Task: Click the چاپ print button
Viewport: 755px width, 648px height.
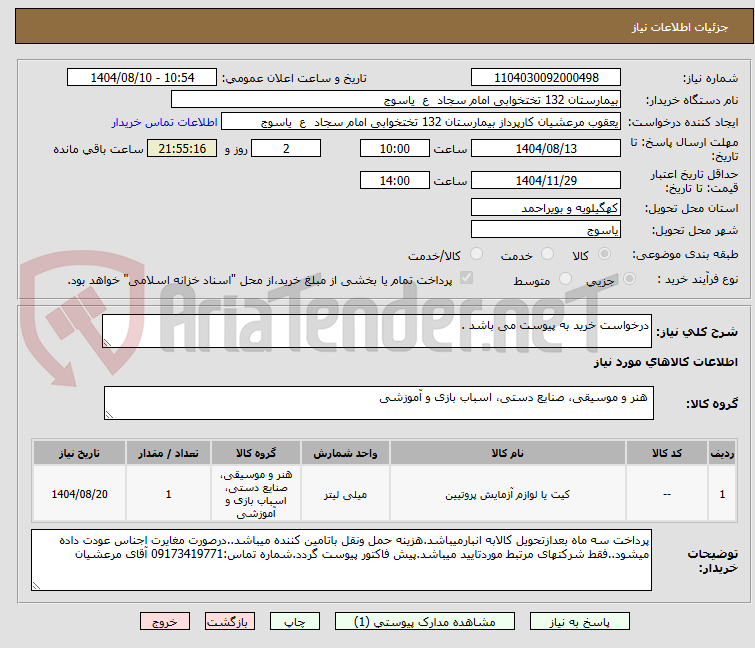Action: click(x=295, y=621)
